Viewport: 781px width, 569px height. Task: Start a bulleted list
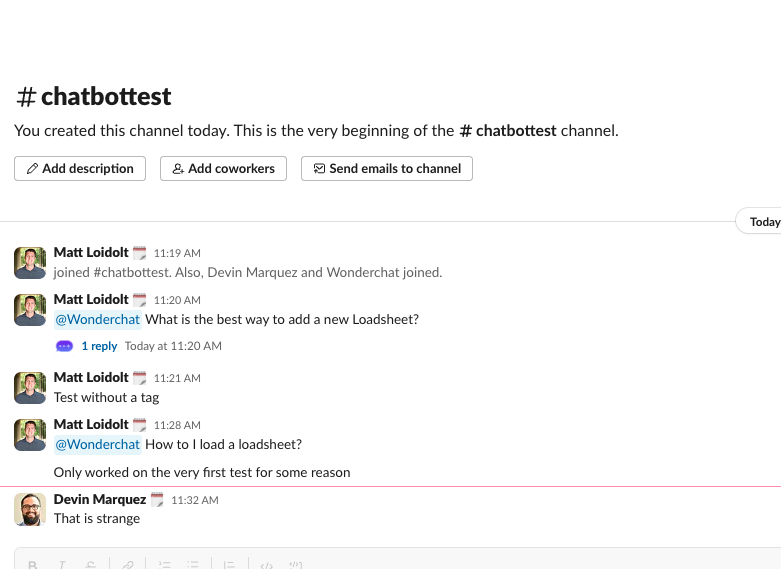(195, 565)
